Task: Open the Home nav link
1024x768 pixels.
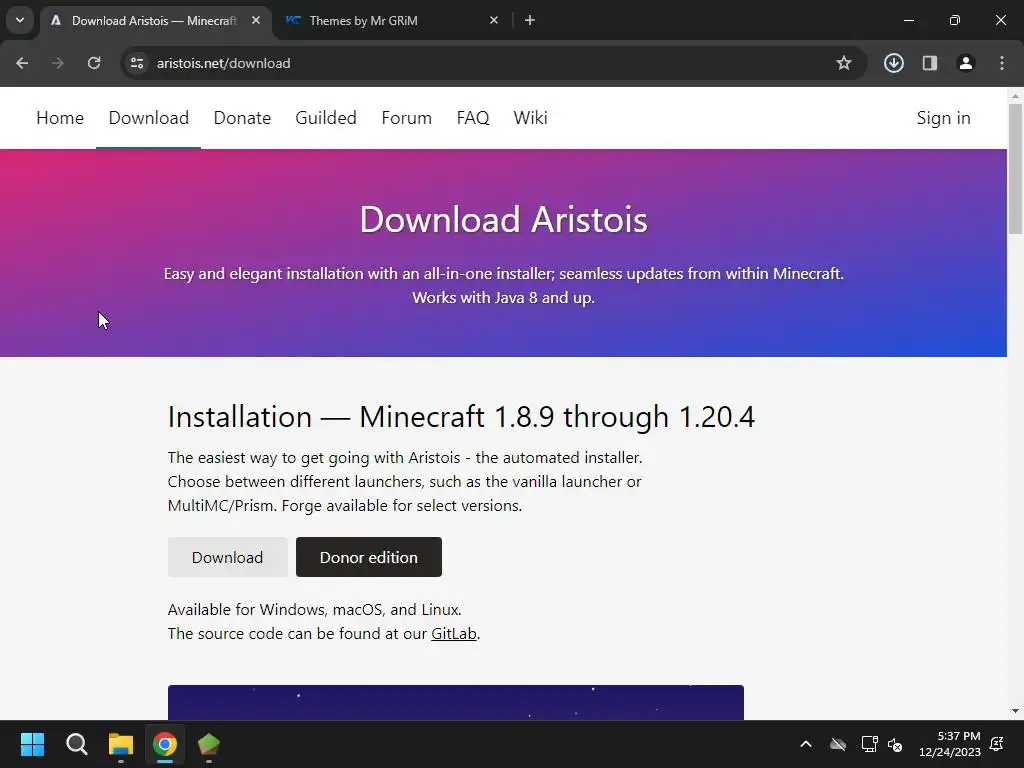Action: [60, 118]
